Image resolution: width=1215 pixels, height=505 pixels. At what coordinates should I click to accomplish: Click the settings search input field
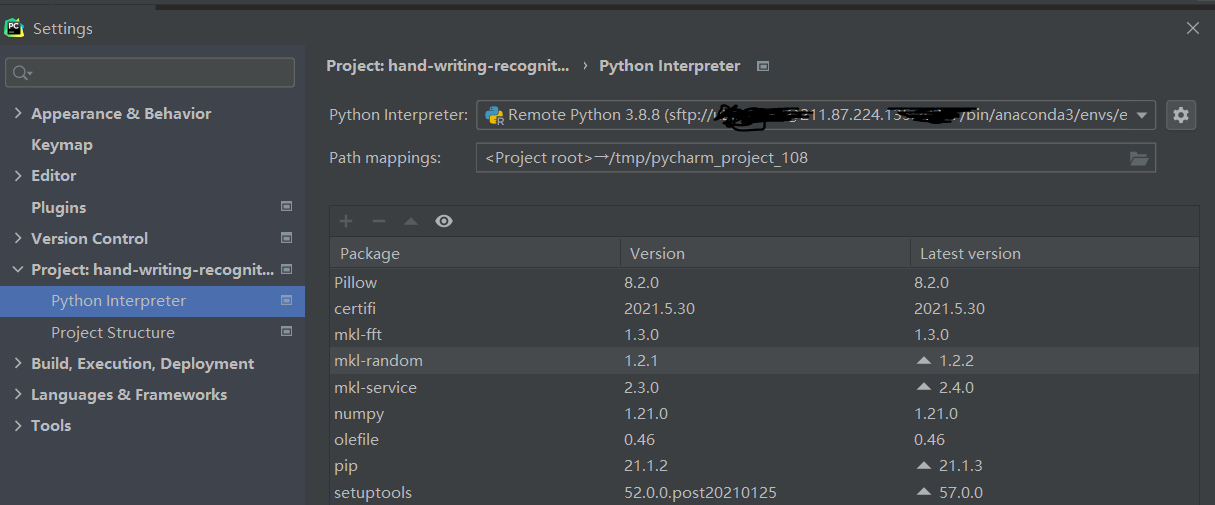pos(160,73)
